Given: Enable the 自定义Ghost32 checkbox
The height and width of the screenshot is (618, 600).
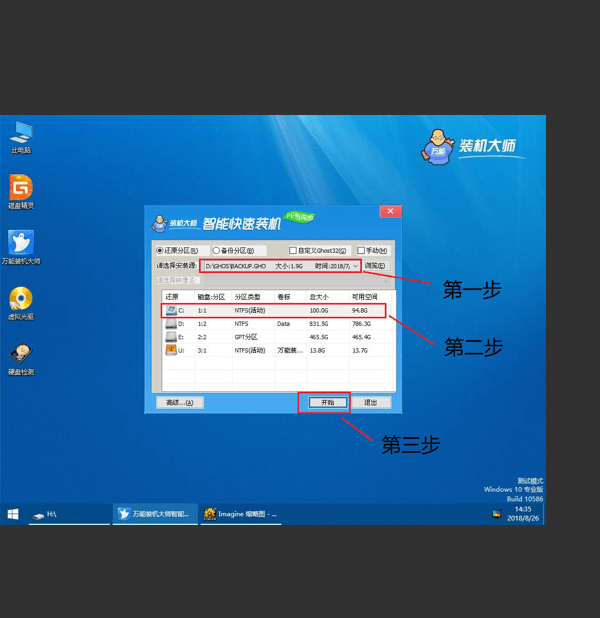Looking at the screenshot, I should [x=291, y=250].
